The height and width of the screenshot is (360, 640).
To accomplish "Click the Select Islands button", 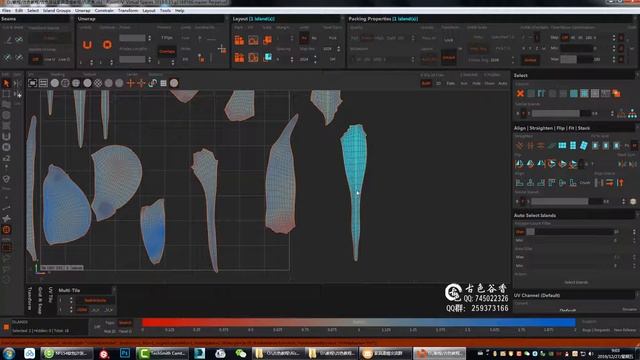I will [x=576, y=282].
